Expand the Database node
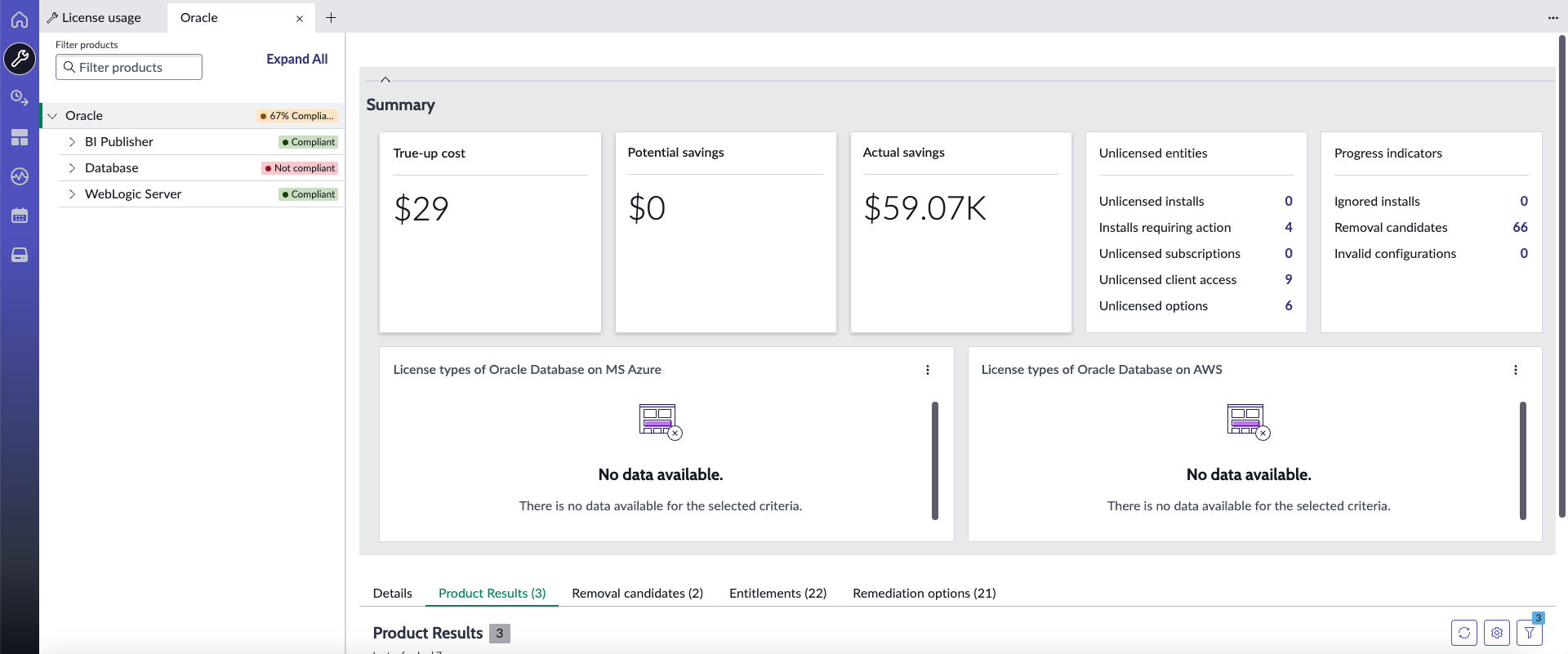 coord(72,168)
